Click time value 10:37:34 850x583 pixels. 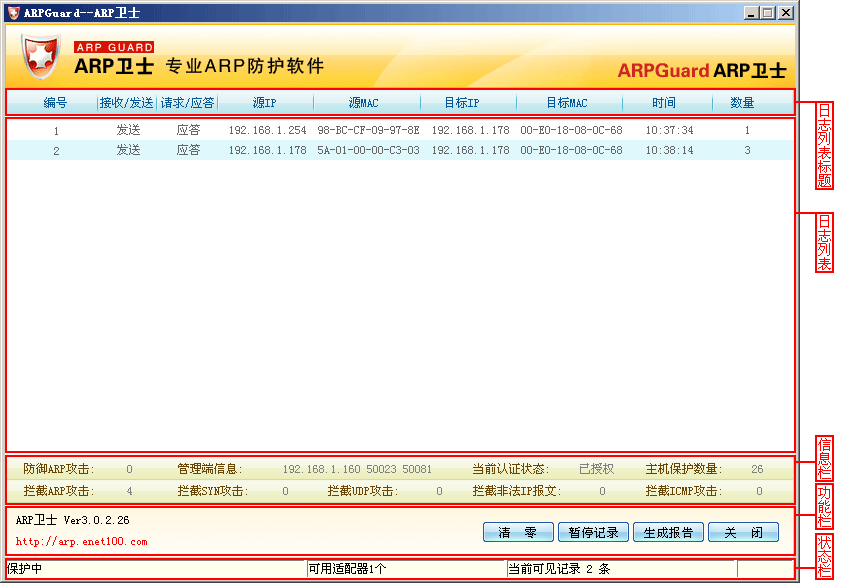coord(669,130)
